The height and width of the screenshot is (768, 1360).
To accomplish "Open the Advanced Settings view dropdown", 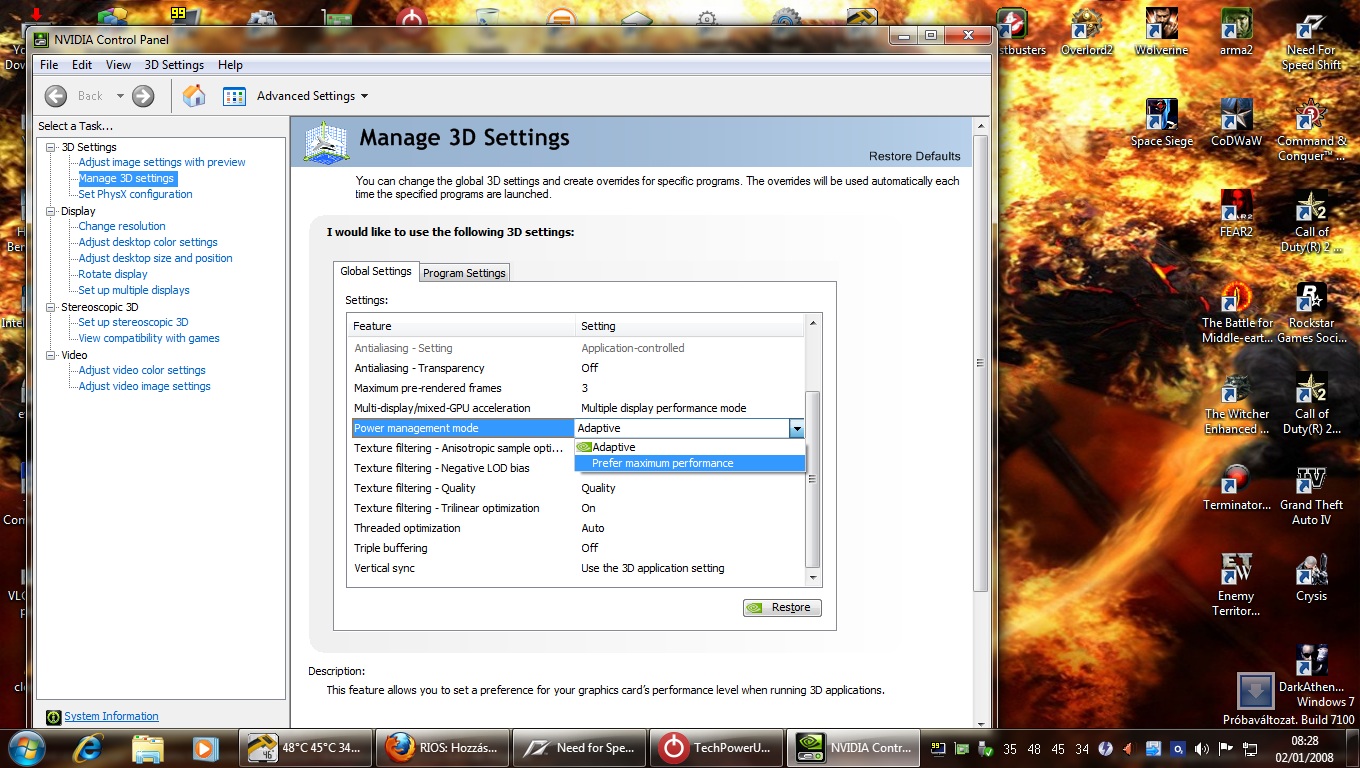I will 312,96.
